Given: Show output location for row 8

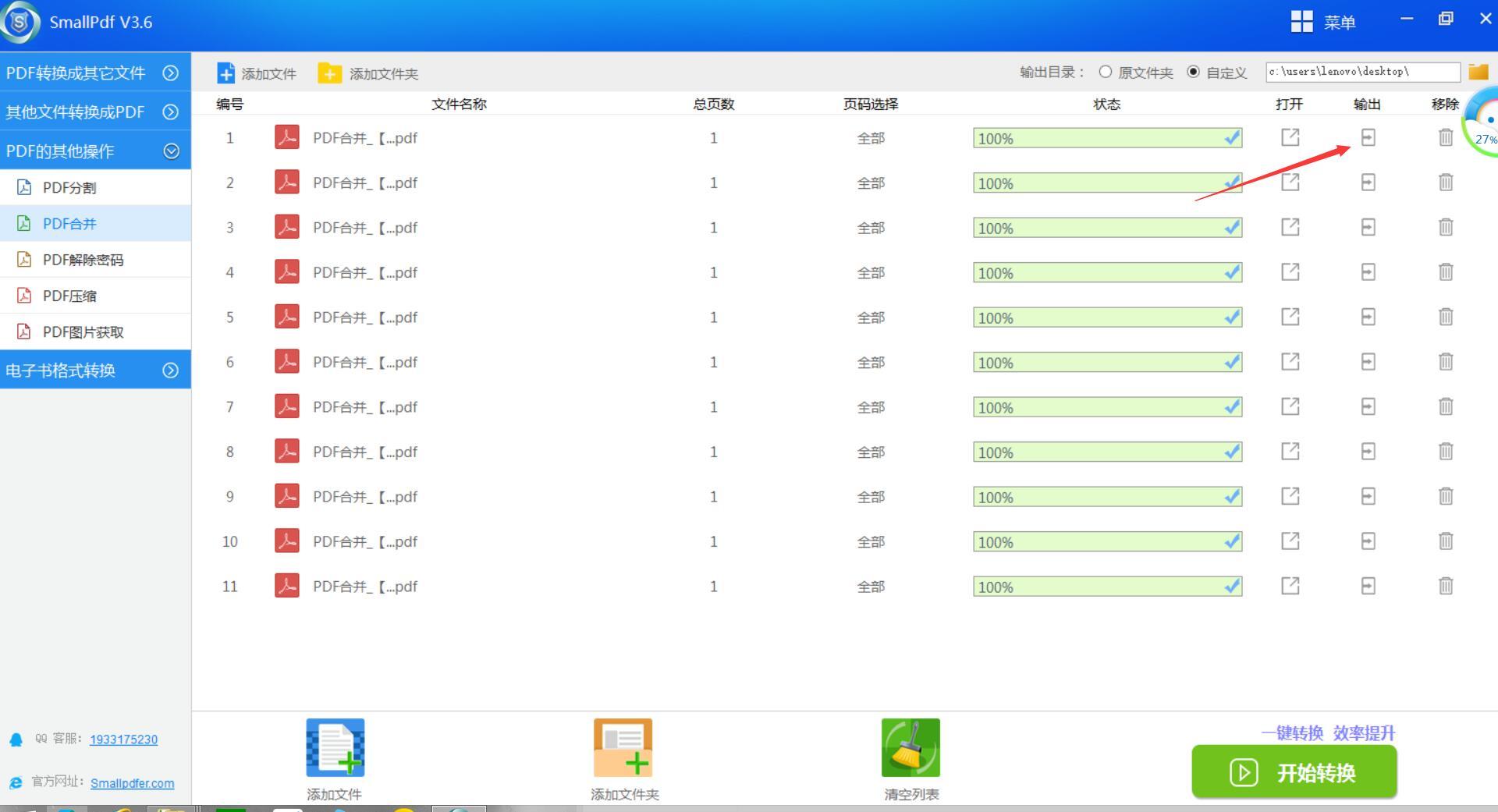Looking at the screenshot, I should [1368, 452].
